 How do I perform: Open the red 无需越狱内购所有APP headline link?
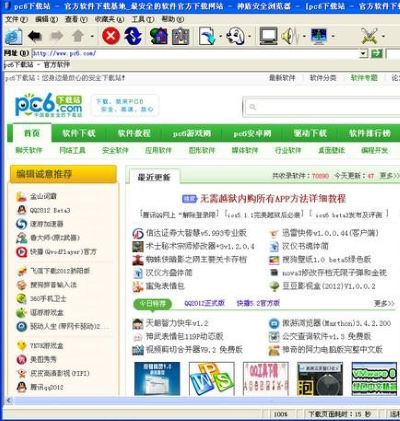point(273,199)
